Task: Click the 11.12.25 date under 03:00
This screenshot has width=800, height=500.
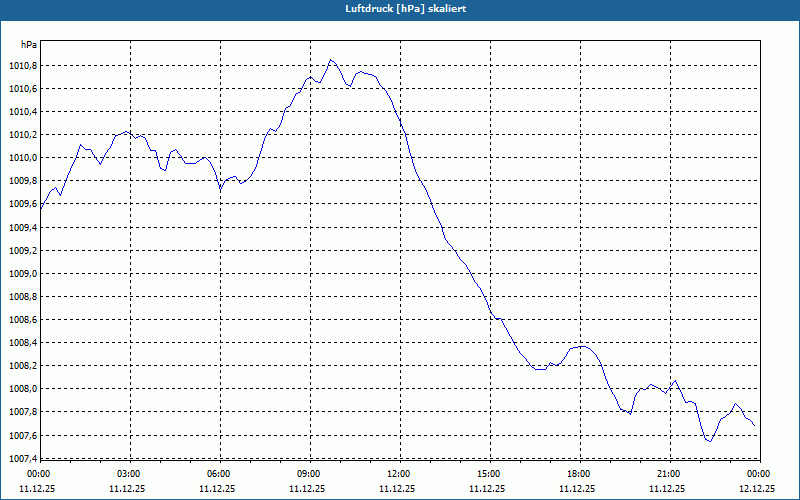Action: (127, 488)
